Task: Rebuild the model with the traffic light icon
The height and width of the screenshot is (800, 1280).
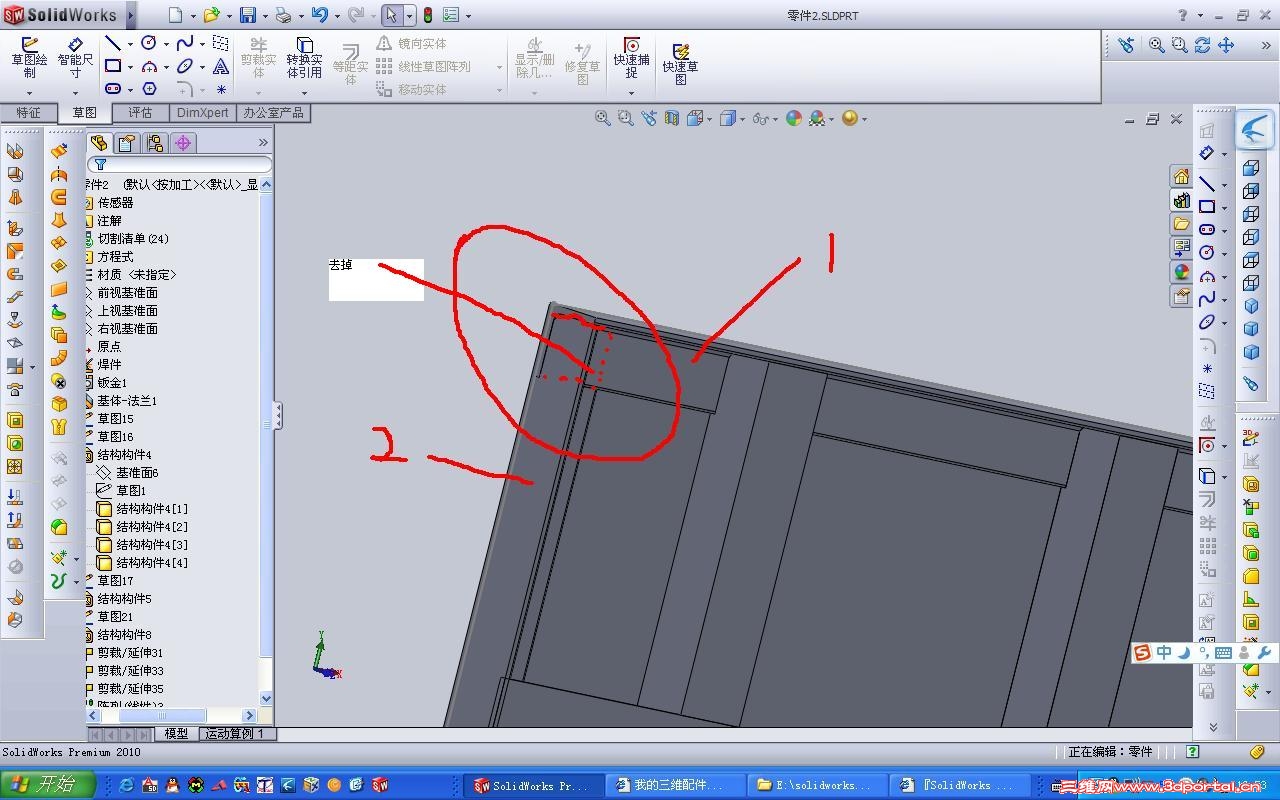Action: point(428,15)
